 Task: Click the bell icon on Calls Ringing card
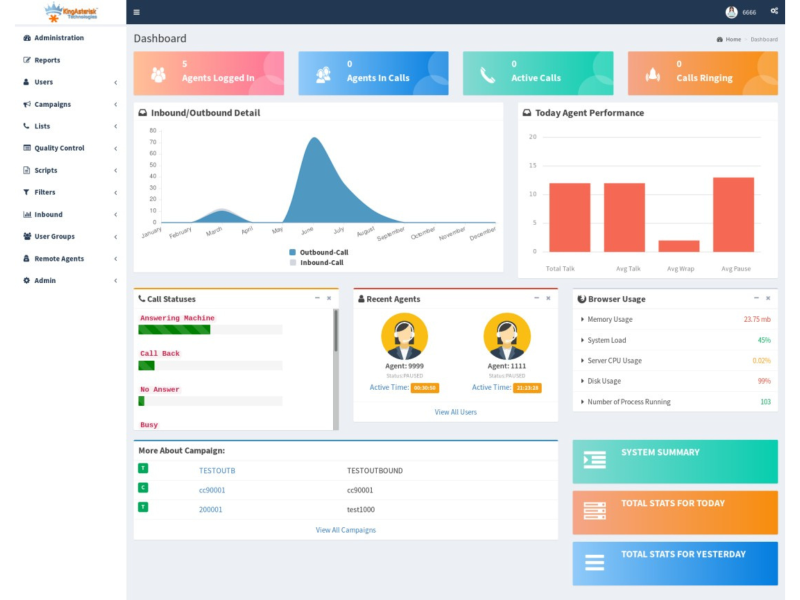pyautogui.click(x=652, y=74)
